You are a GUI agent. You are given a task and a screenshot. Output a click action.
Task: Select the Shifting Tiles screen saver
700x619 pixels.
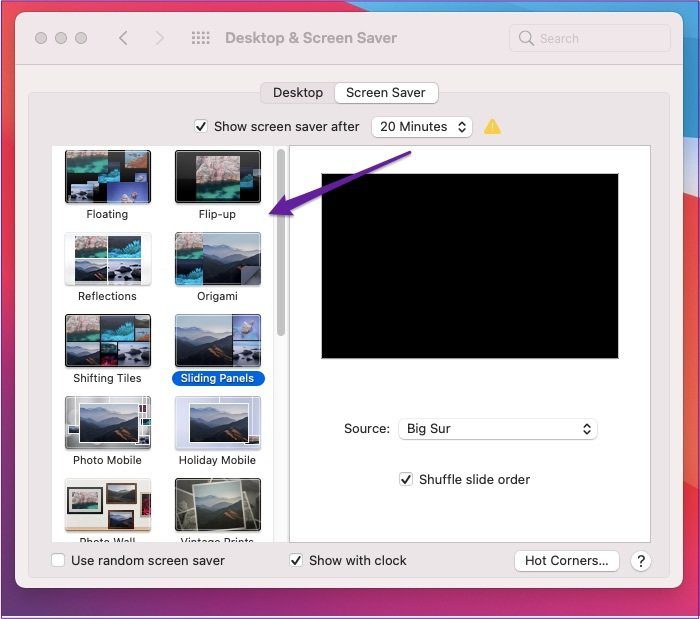point(108,341)
